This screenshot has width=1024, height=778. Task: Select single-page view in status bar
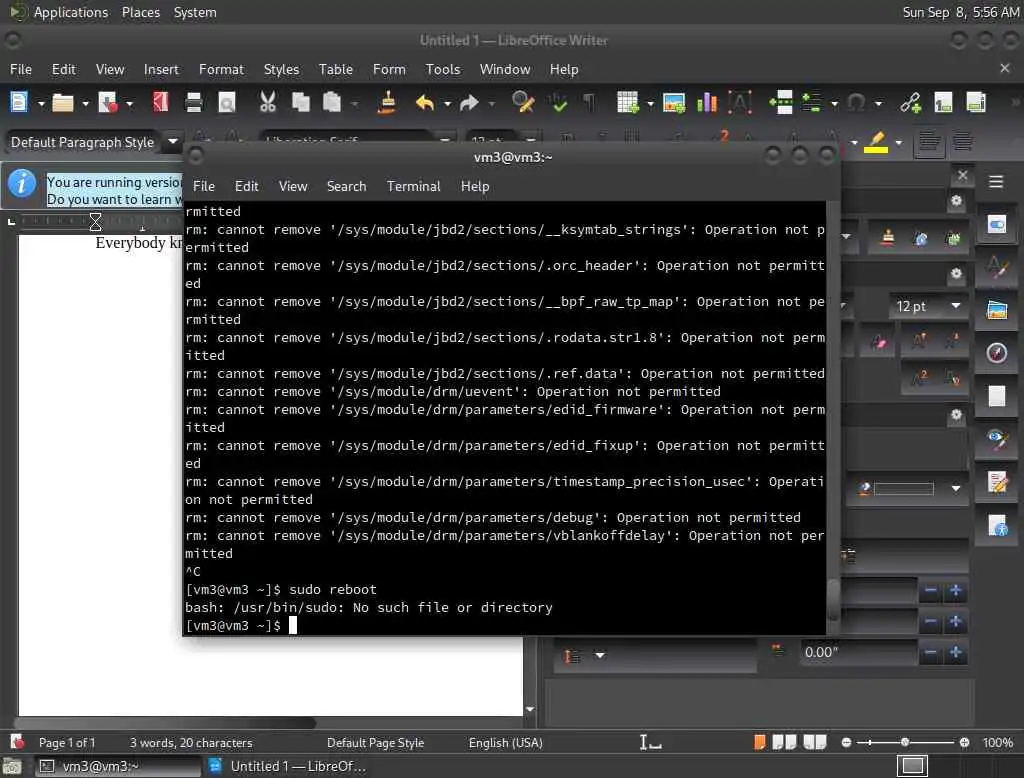[760, 742]
